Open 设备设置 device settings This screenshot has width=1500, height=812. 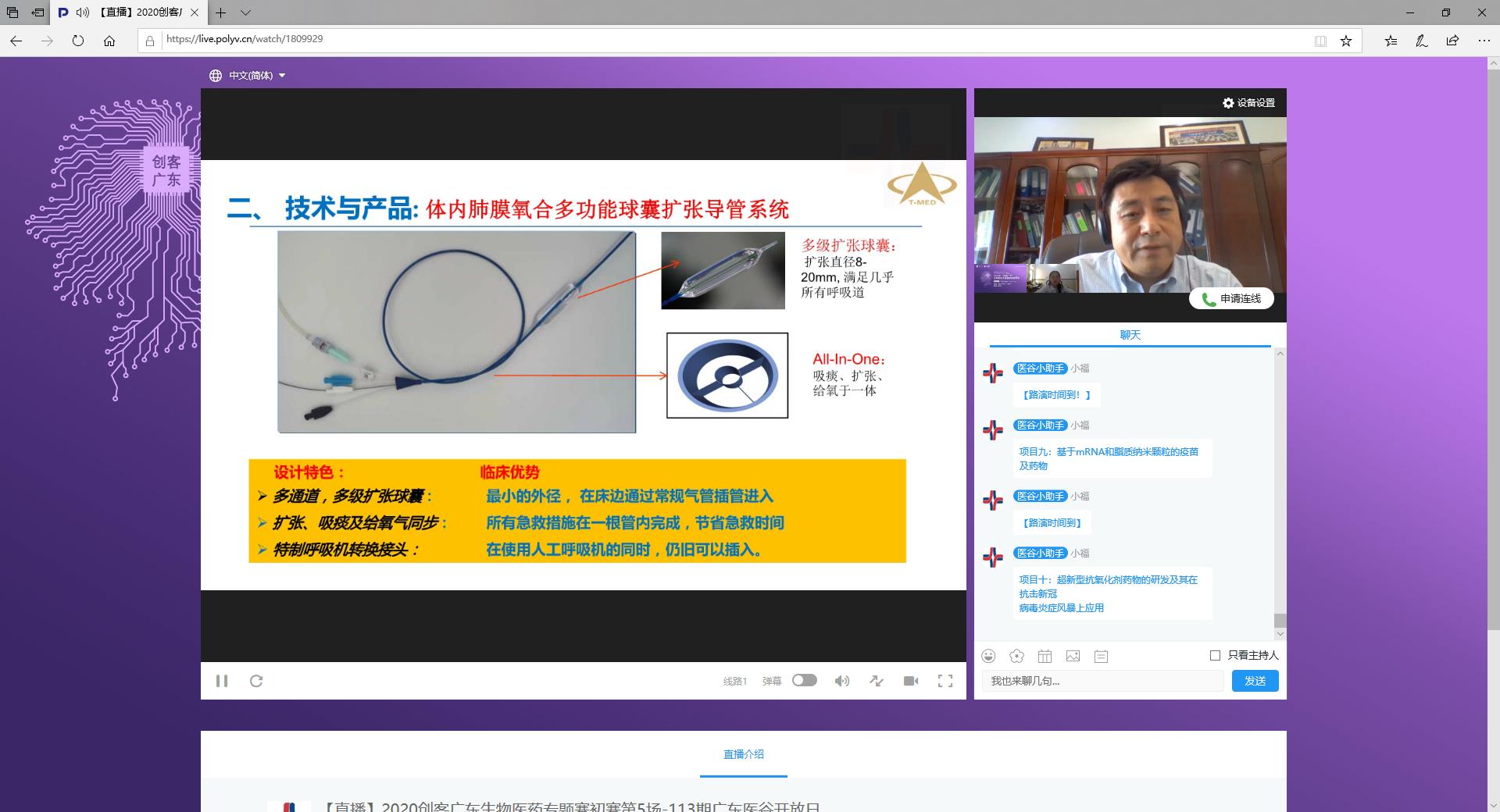[1248, 103]
